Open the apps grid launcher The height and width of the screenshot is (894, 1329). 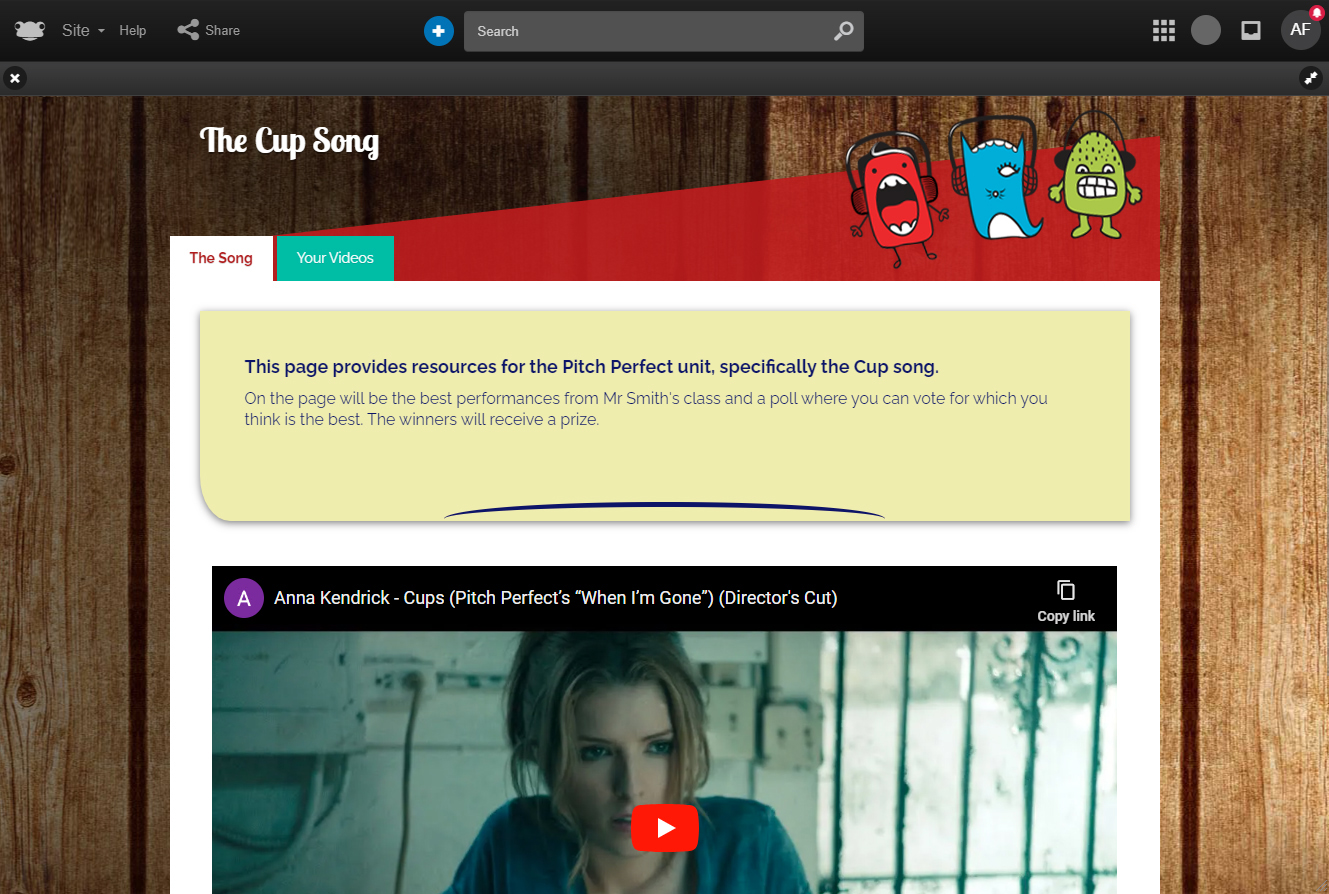pos(1163,31)
